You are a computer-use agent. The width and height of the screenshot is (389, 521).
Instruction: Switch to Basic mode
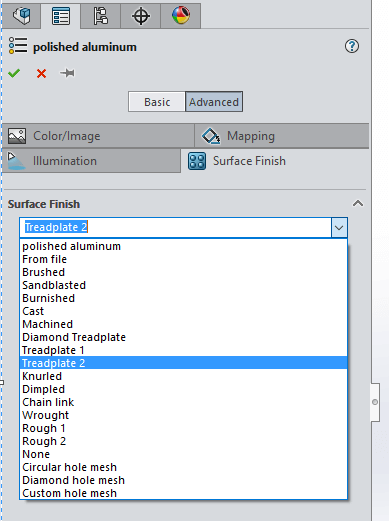(x=157, y=102)
